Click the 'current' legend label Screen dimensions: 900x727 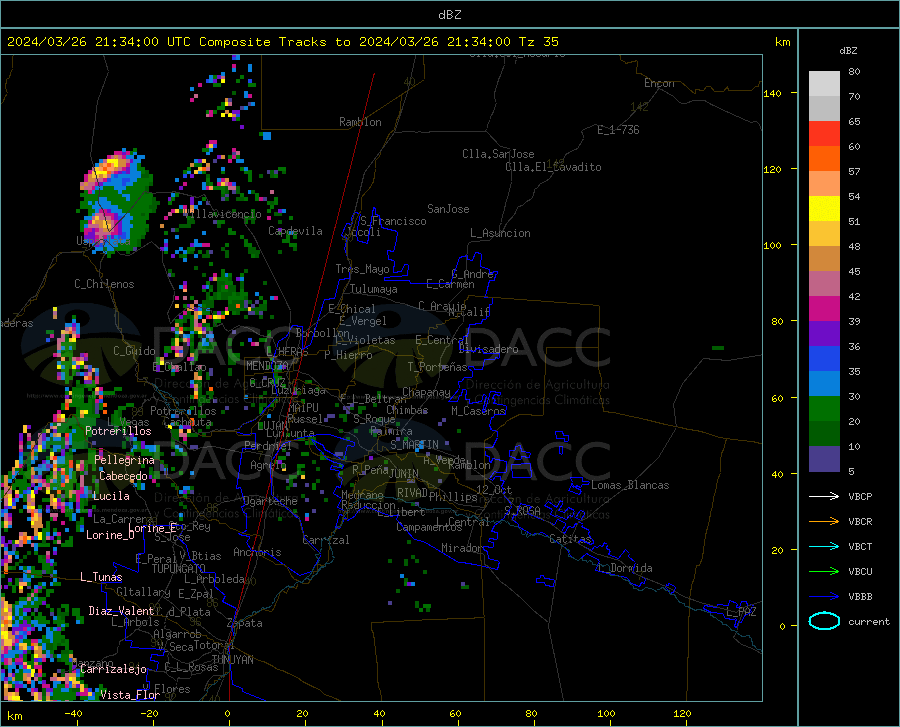(x=868, y=621)
